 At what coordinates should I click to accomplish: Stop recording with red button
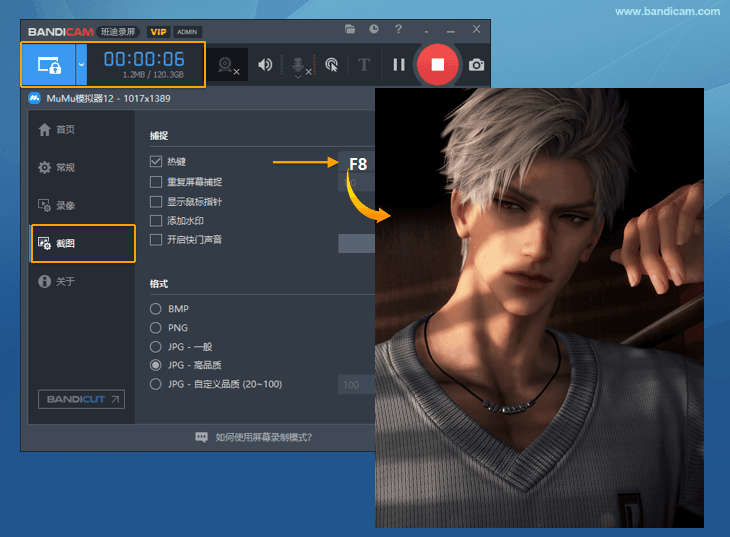[x=438, y=65]
